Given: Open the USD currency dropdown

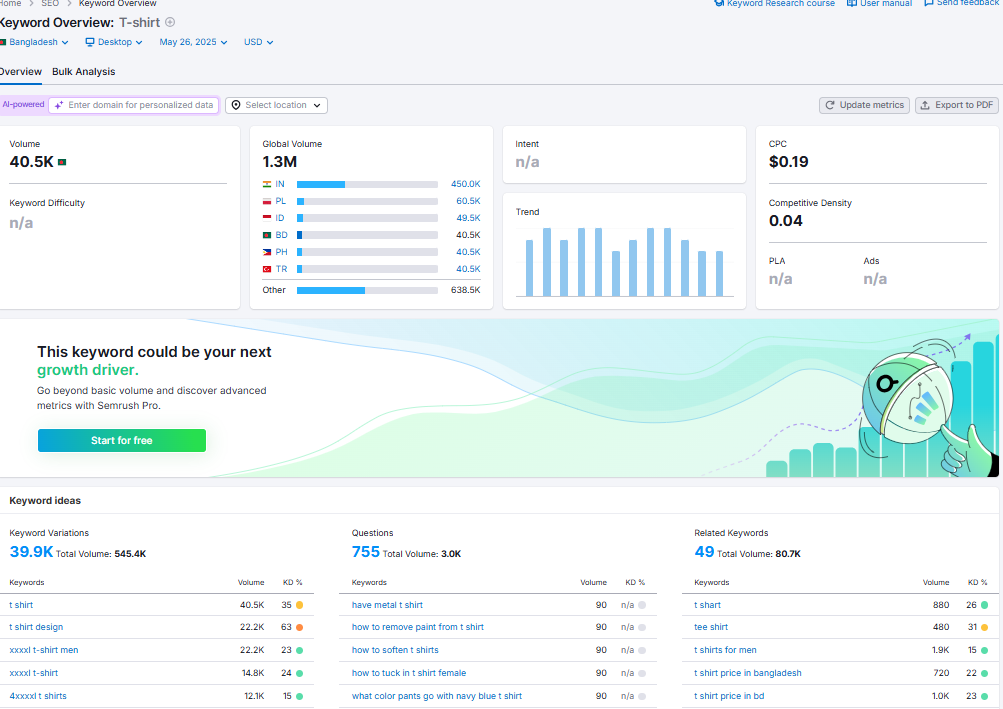Looking at the screenshot, I should coord(258,42).
